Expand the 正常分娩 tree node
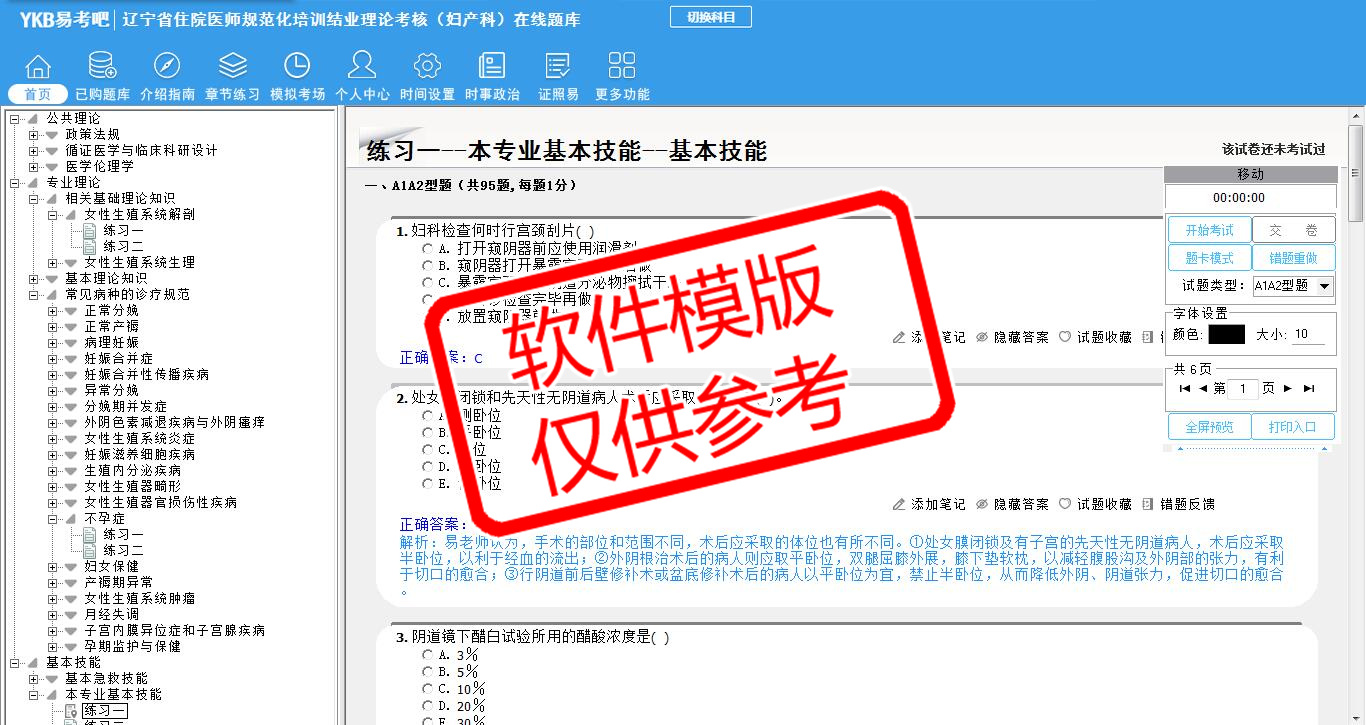1366x725 pixels. (x=53, y=311)
